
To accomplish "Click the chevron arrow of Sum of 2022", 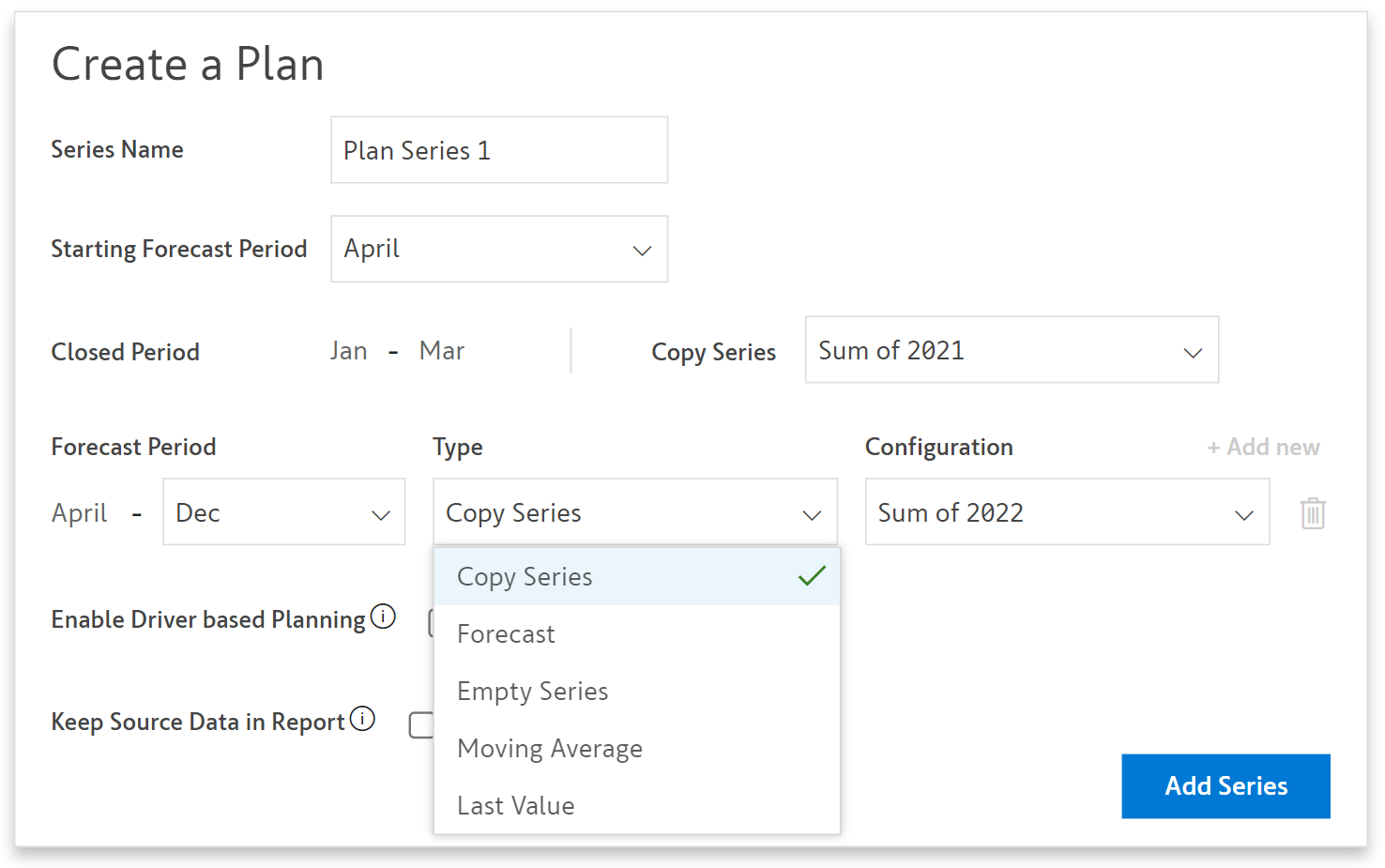I will click(1244, 514).
